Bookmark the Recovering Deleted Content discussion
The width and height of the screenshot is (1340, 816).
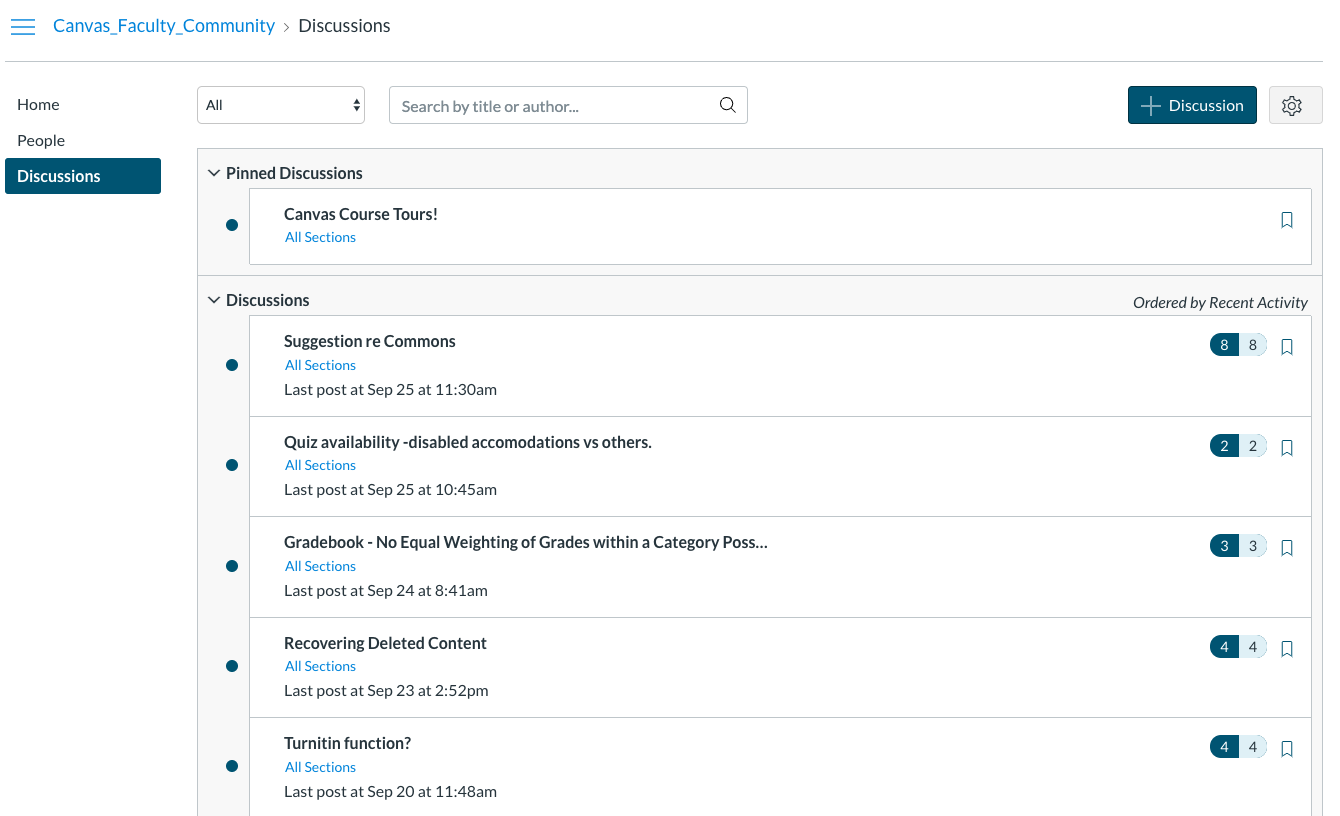pyautogui.click(x=1287, y=649)
